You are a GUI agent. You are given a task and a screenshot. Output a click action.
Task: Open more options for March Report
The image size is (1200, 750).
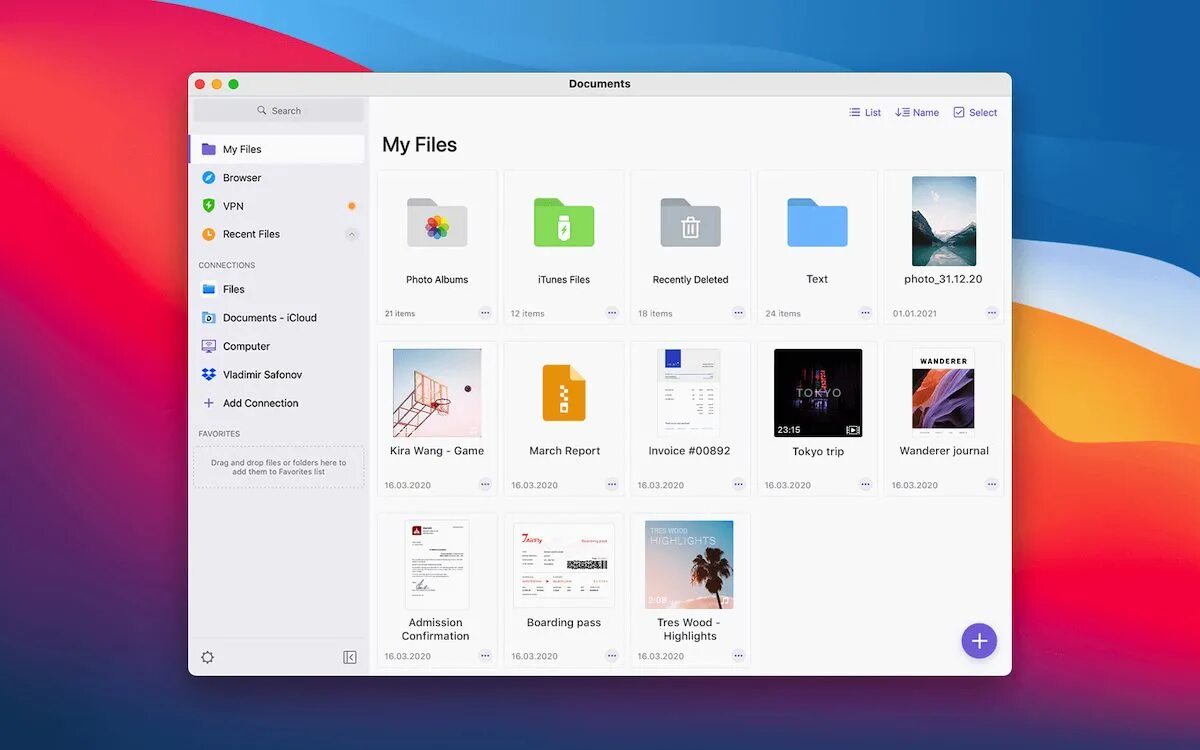point(612,484)
